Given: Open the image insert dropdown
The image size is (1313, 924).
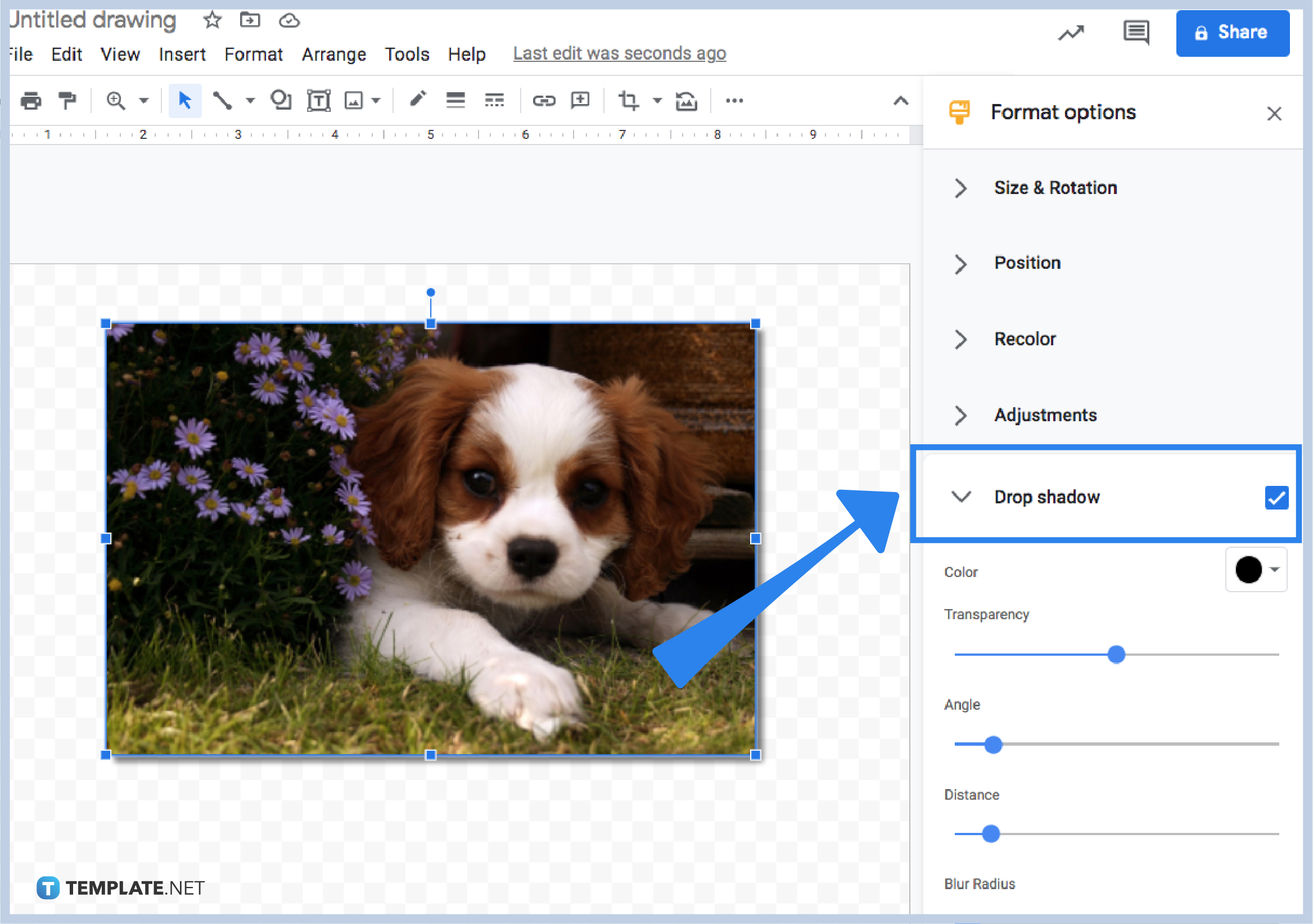Looking at the screenshot, I should tap(376, 100).
